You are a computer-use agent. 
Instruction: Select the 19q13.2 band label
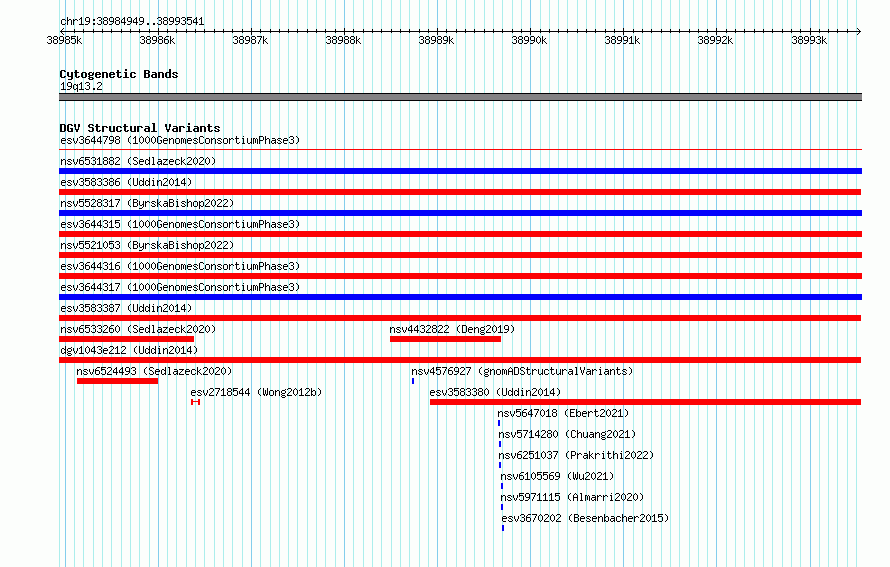point(81,86)
